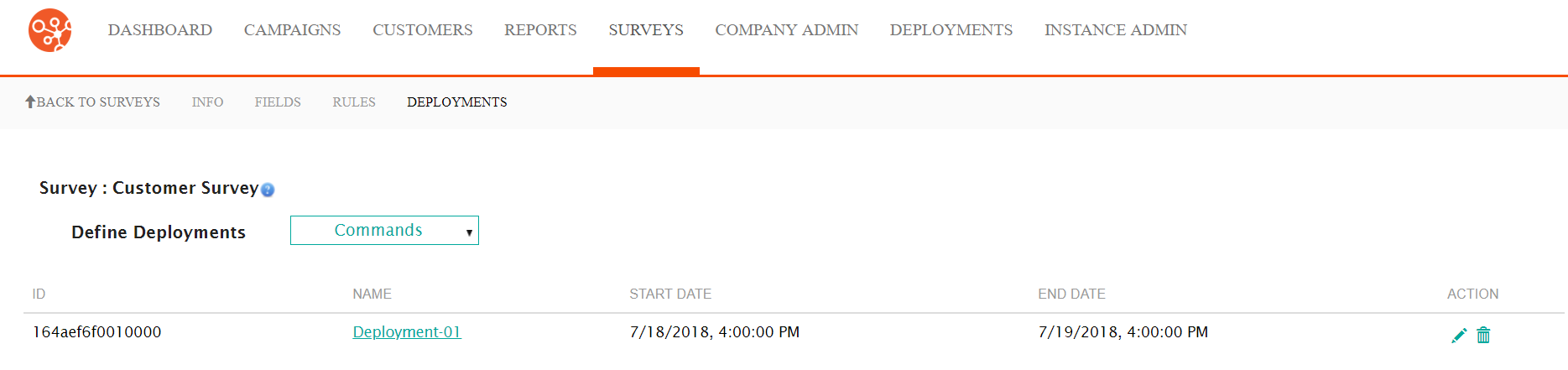
Task: Click Back to Surveys up arrow
Action: [x=30, y=102]
